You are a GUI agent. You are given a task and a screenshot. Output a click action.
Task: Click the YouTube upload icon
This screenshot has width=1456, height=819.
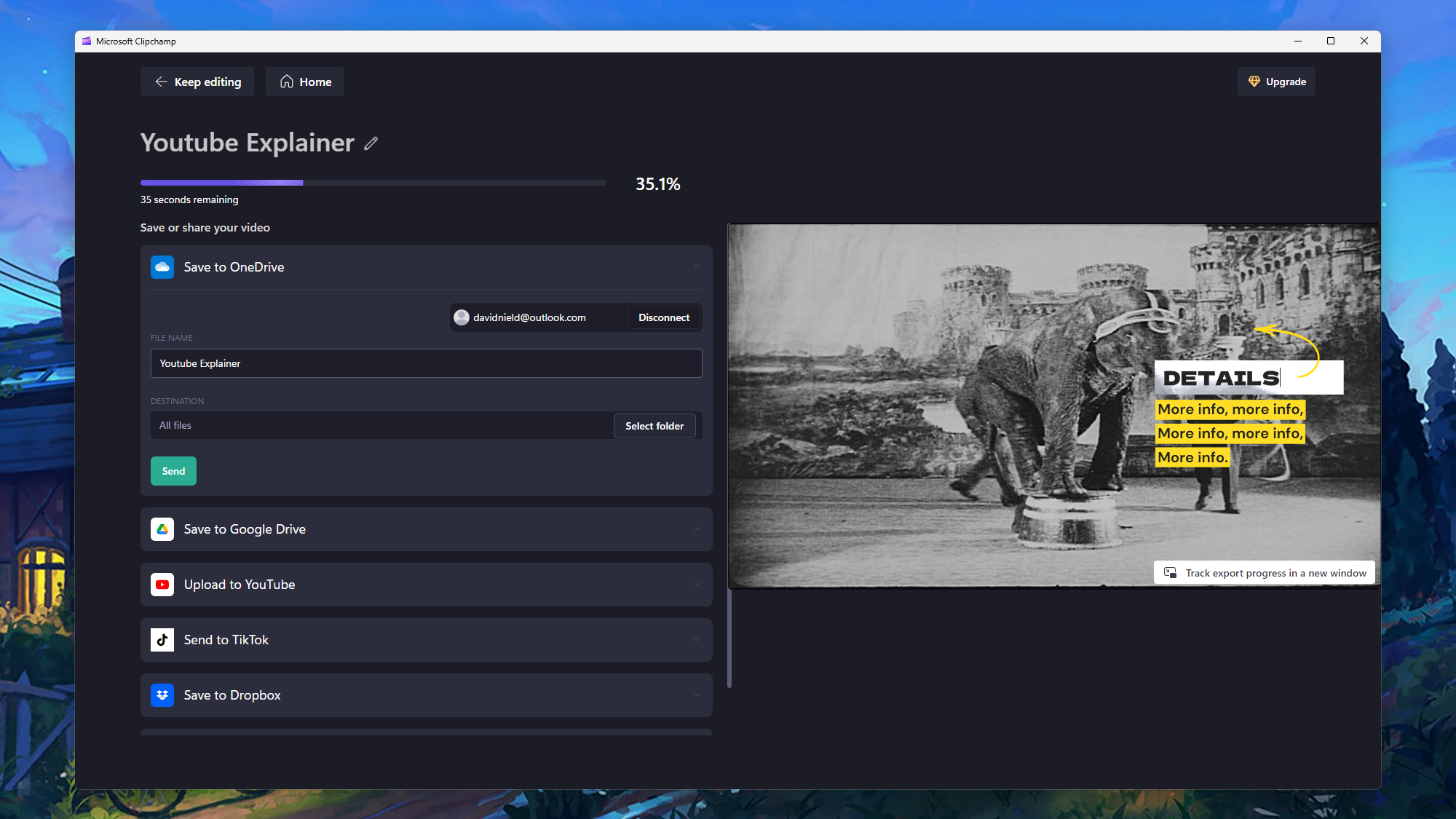(162, 585)
